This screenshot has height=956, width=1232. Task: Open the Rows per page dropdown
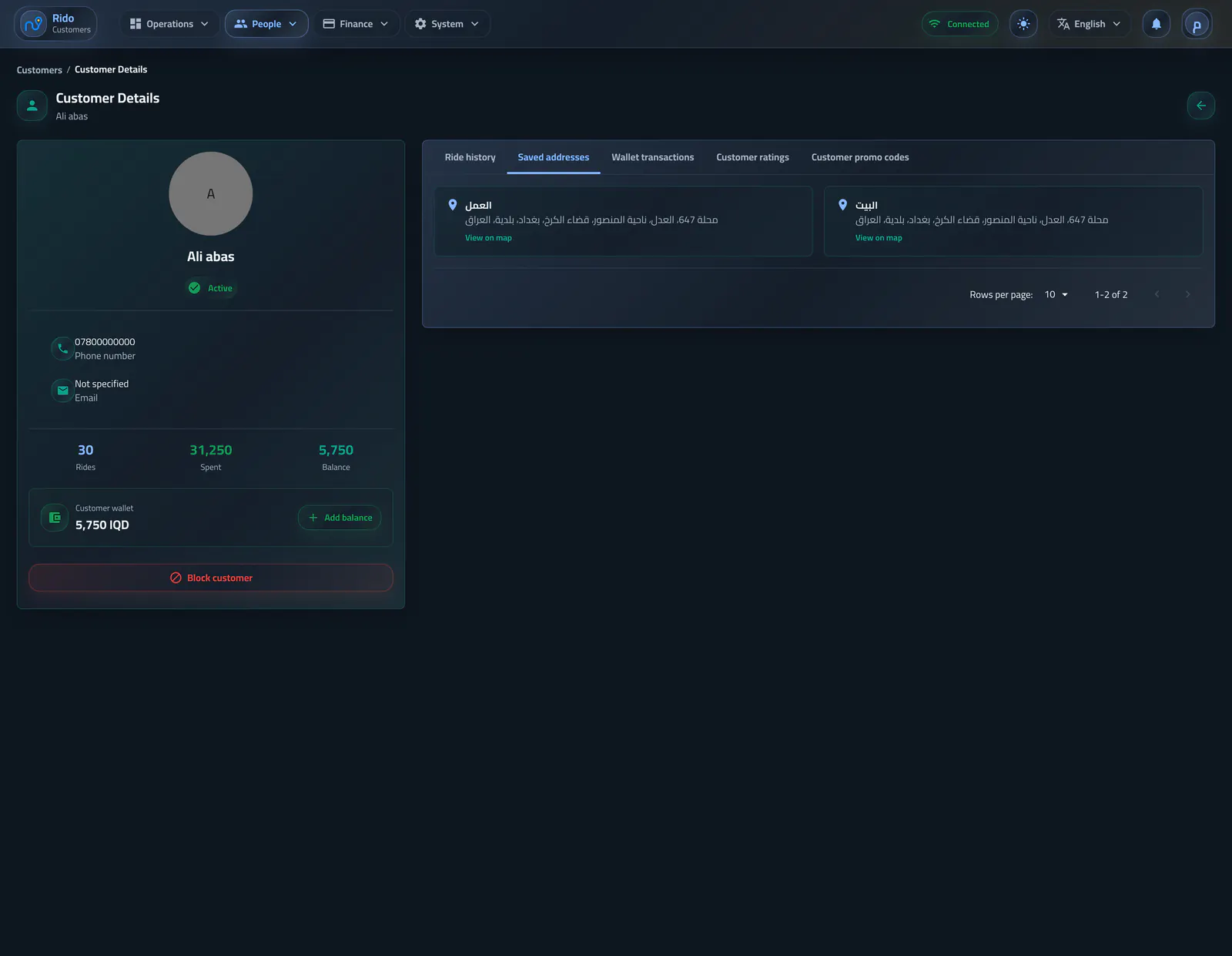click(1056, 294)
